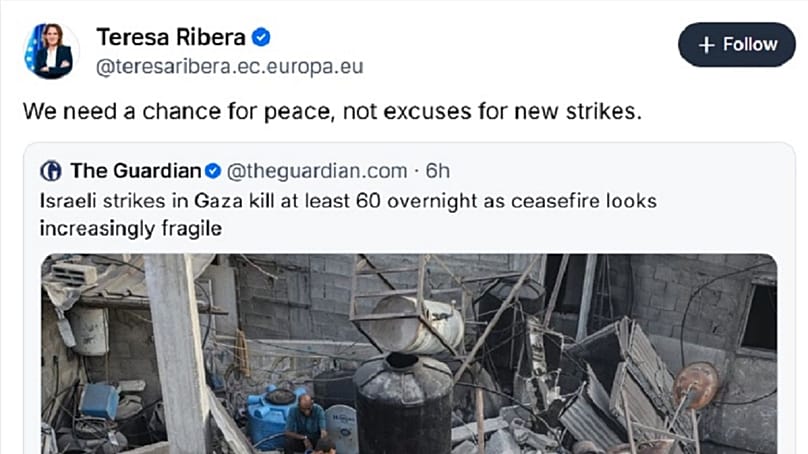Click Teresa Ribera's blue verified badge

261,37
